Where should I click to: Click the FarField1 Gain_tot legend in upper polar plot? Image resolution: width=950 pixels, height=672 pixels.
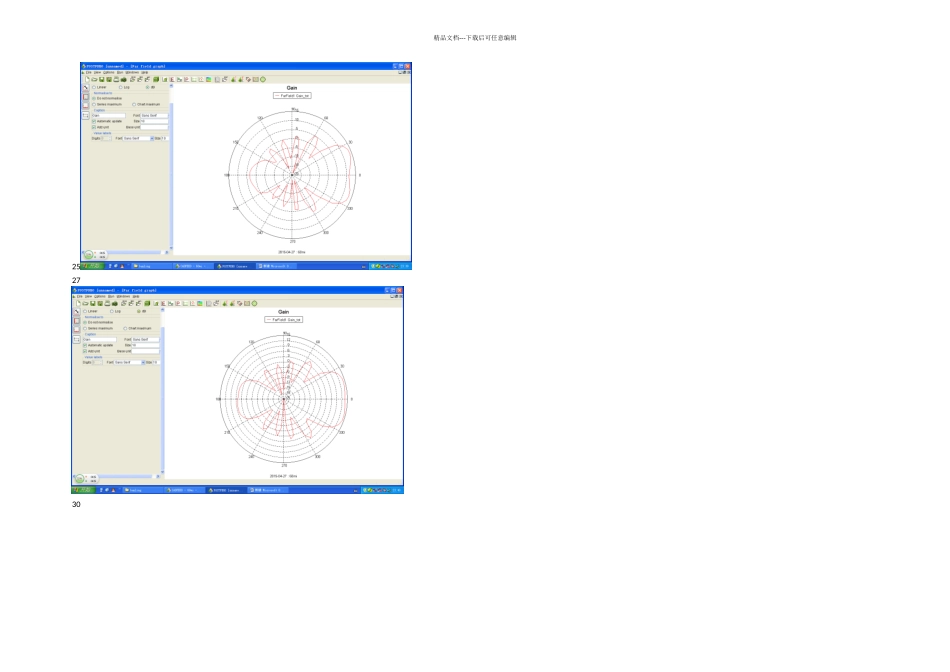click(x=292, y=96)
